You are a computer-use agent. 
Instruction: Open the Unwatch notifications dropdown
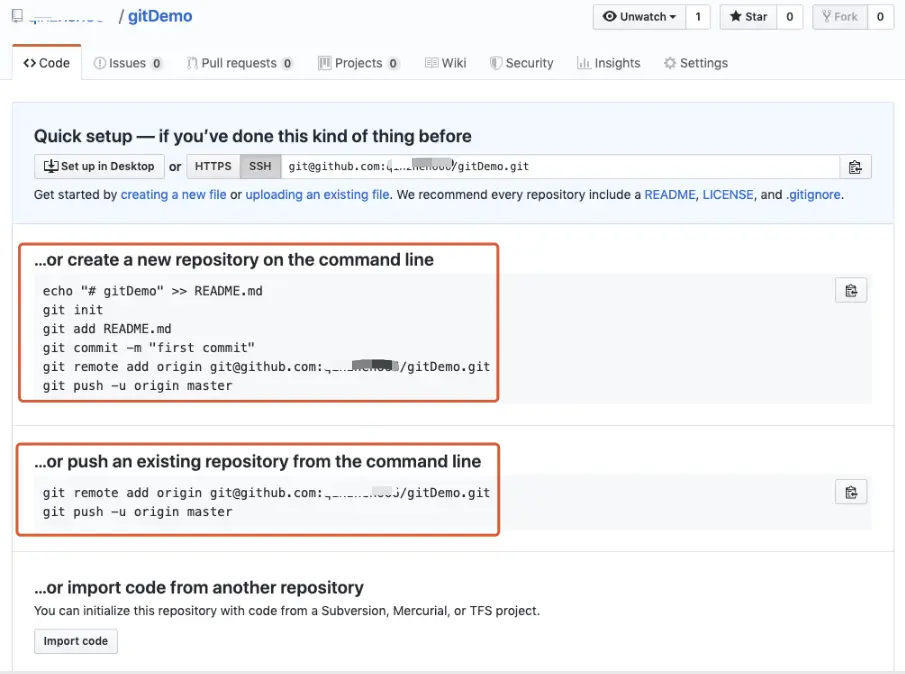point(639,17)
